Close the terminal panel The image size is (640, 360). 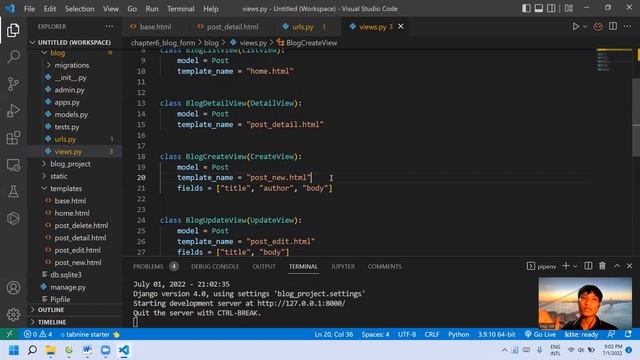(x=629, y=266)
